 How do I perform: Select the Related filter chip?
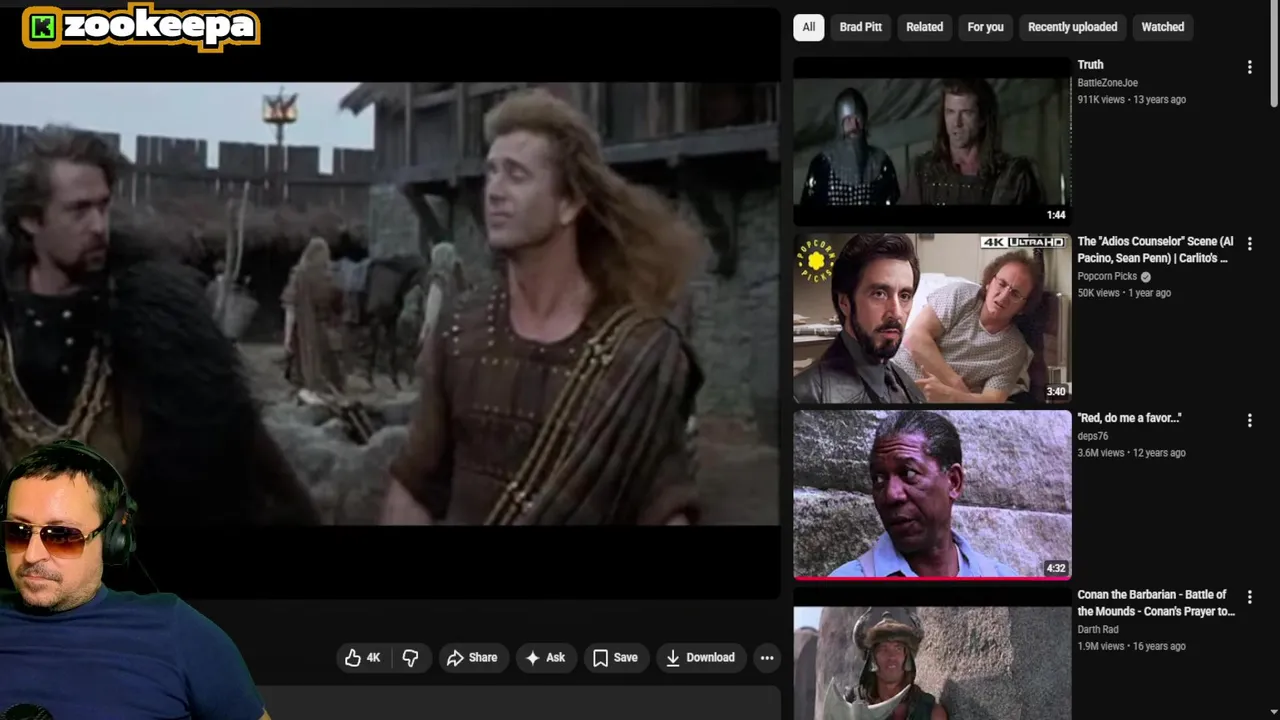[924, 27]
